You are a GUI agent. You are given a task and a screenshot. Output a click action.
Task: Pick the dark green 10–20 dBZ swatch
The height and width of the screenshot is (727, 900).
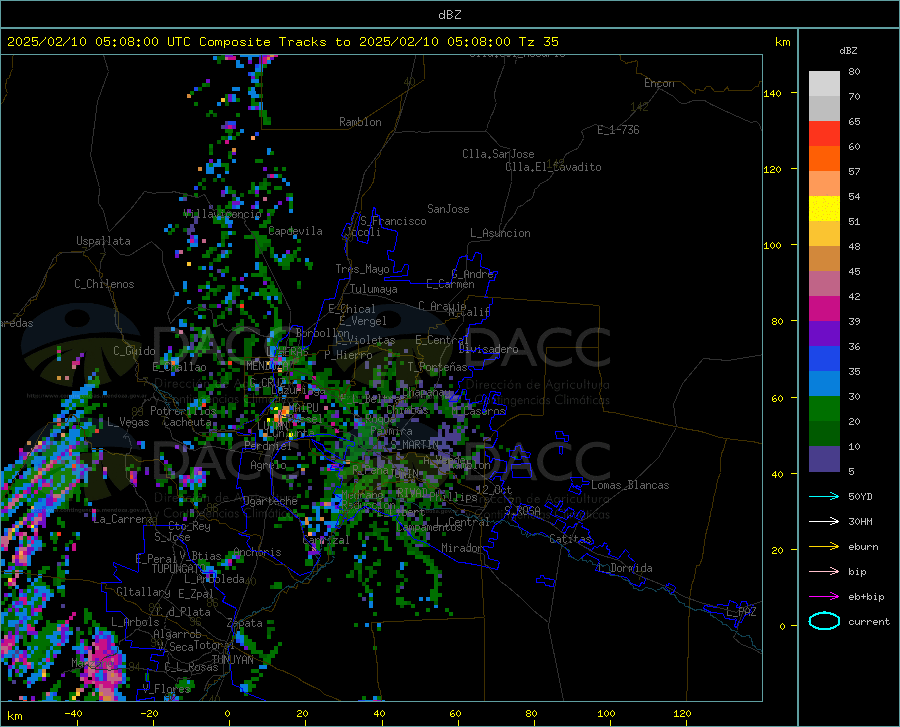tap(824, 434)
